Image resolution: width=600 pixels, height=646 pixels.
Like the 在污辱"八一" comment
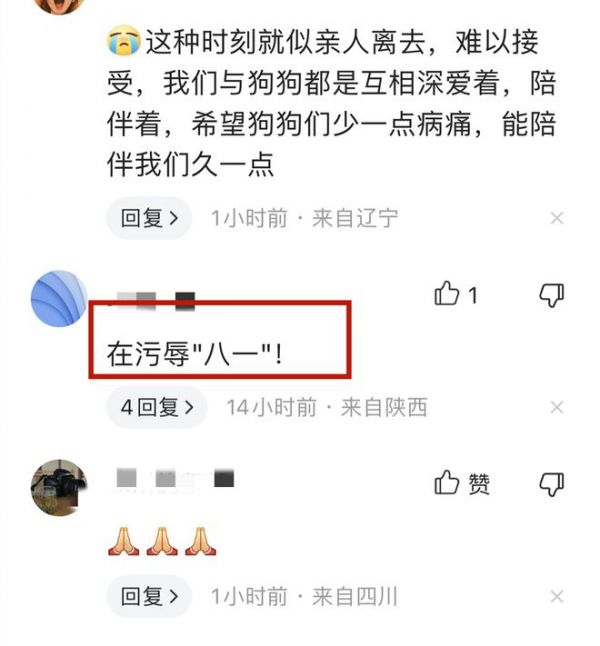pyautogui.click(x=447, y=294)
